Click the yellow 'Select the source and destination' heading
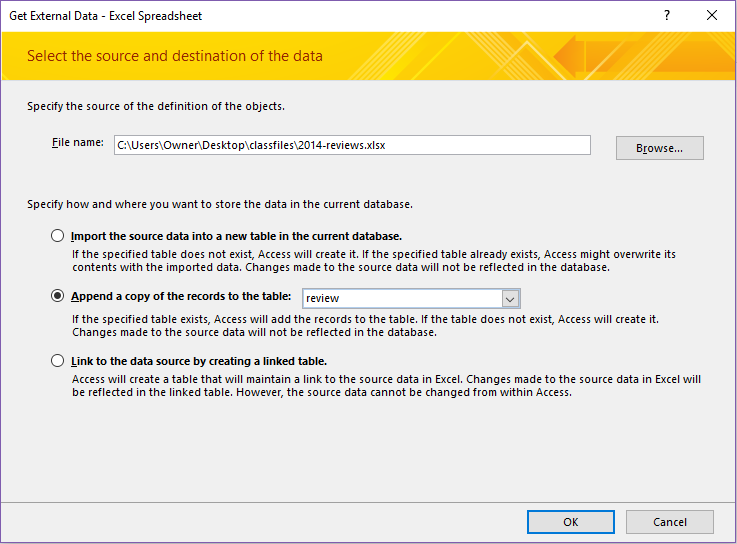 tap(175, 56)
